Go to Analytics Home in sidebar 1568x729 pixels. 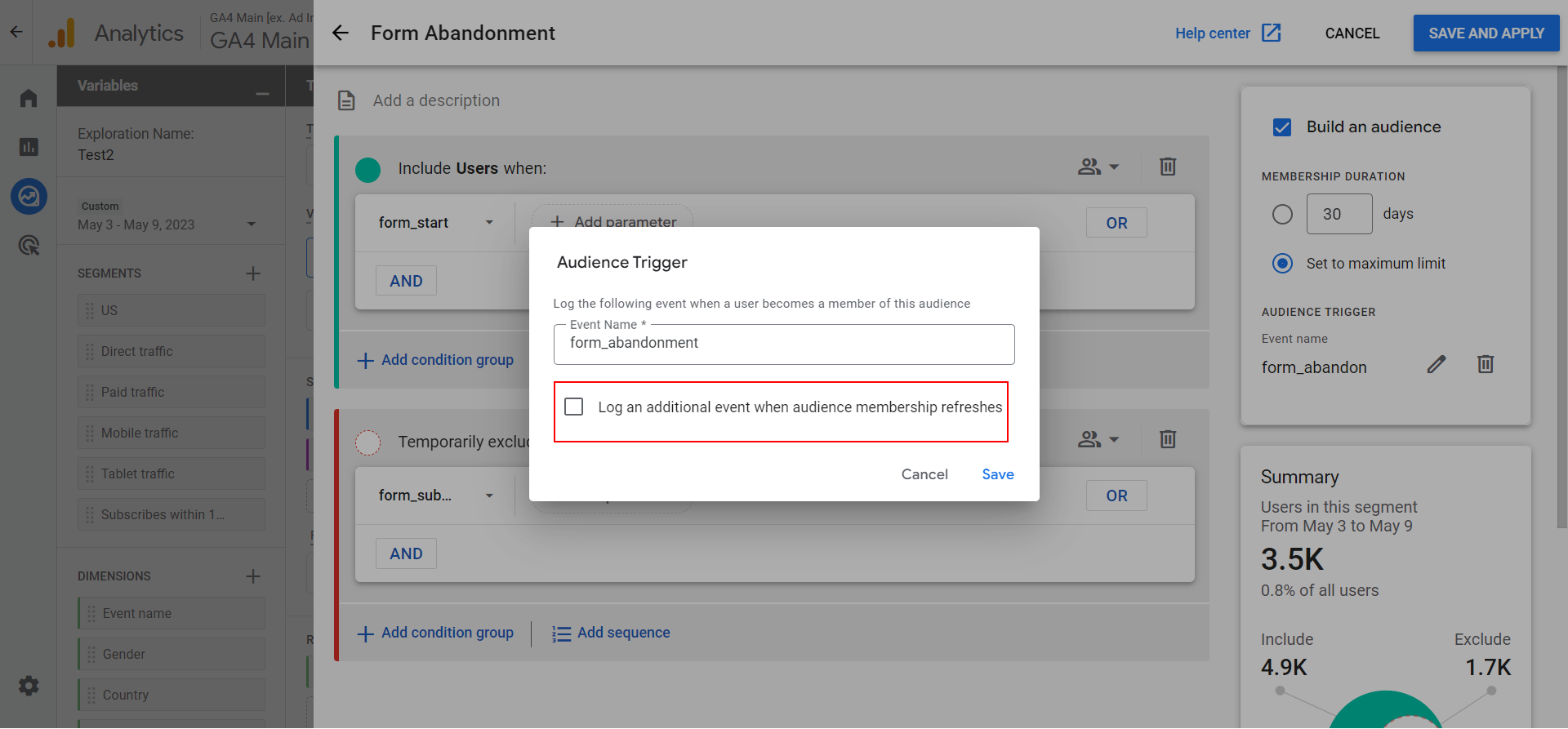pyautogui.click(x=29, y=98)
